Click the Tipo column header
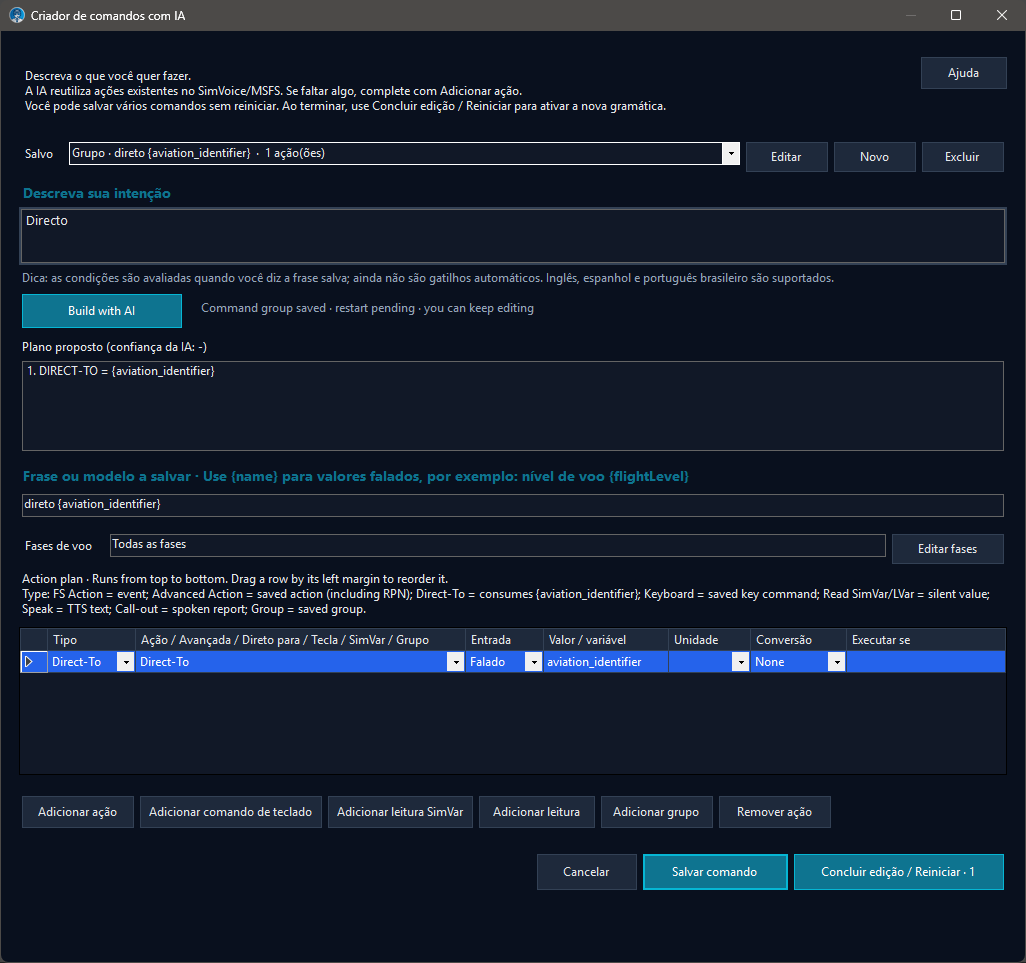1026x963 pixels. coord(91,640)
